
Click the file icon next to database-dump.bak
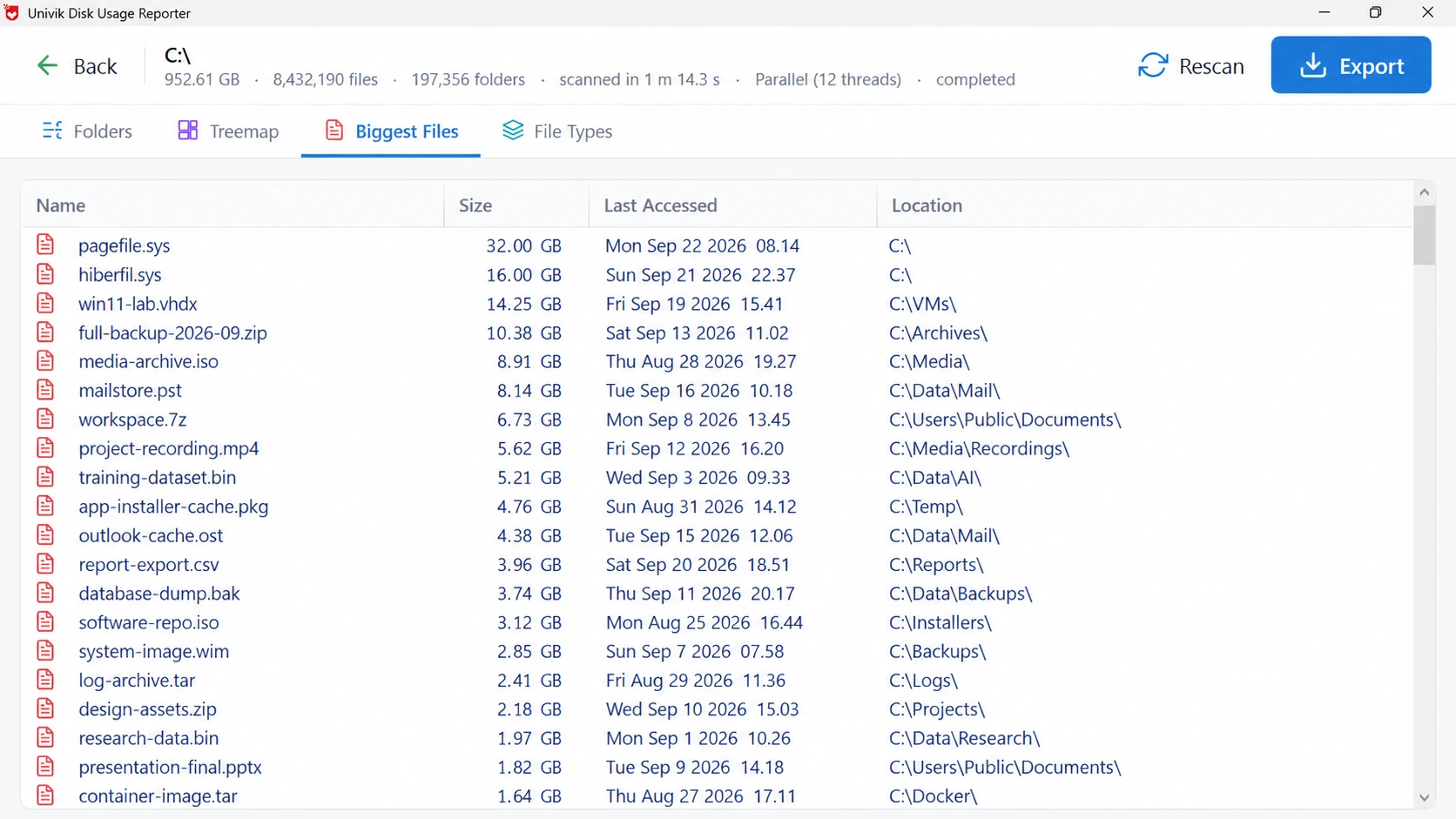pyautogui.click(x=45, y=593)
